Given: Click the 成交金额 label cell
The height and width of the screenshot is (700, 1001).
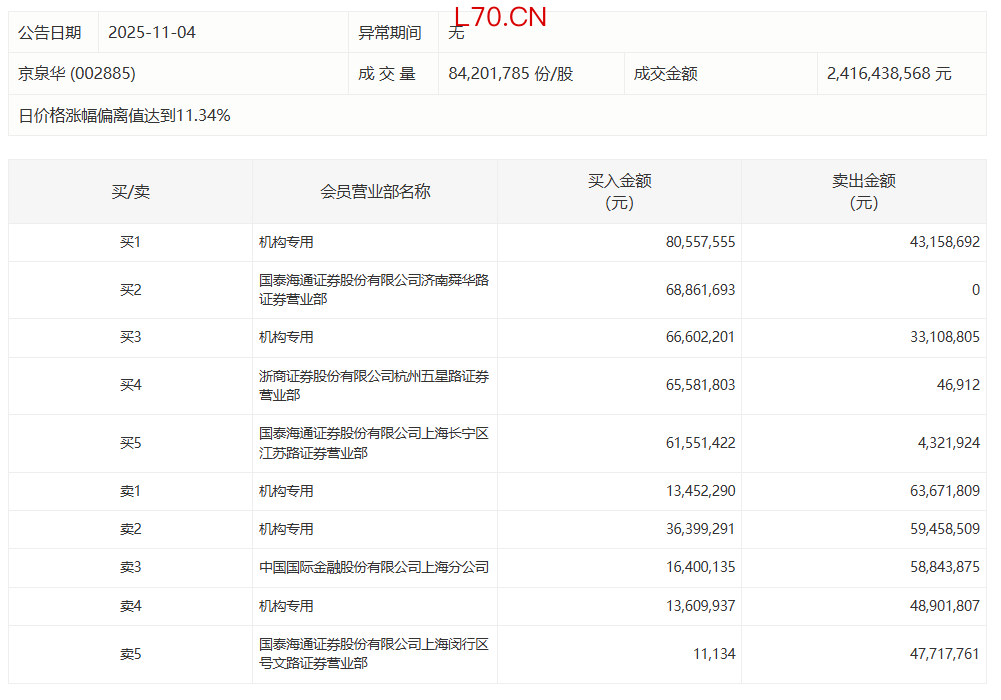Looking at the screenshot, I should tap(665, 74).
